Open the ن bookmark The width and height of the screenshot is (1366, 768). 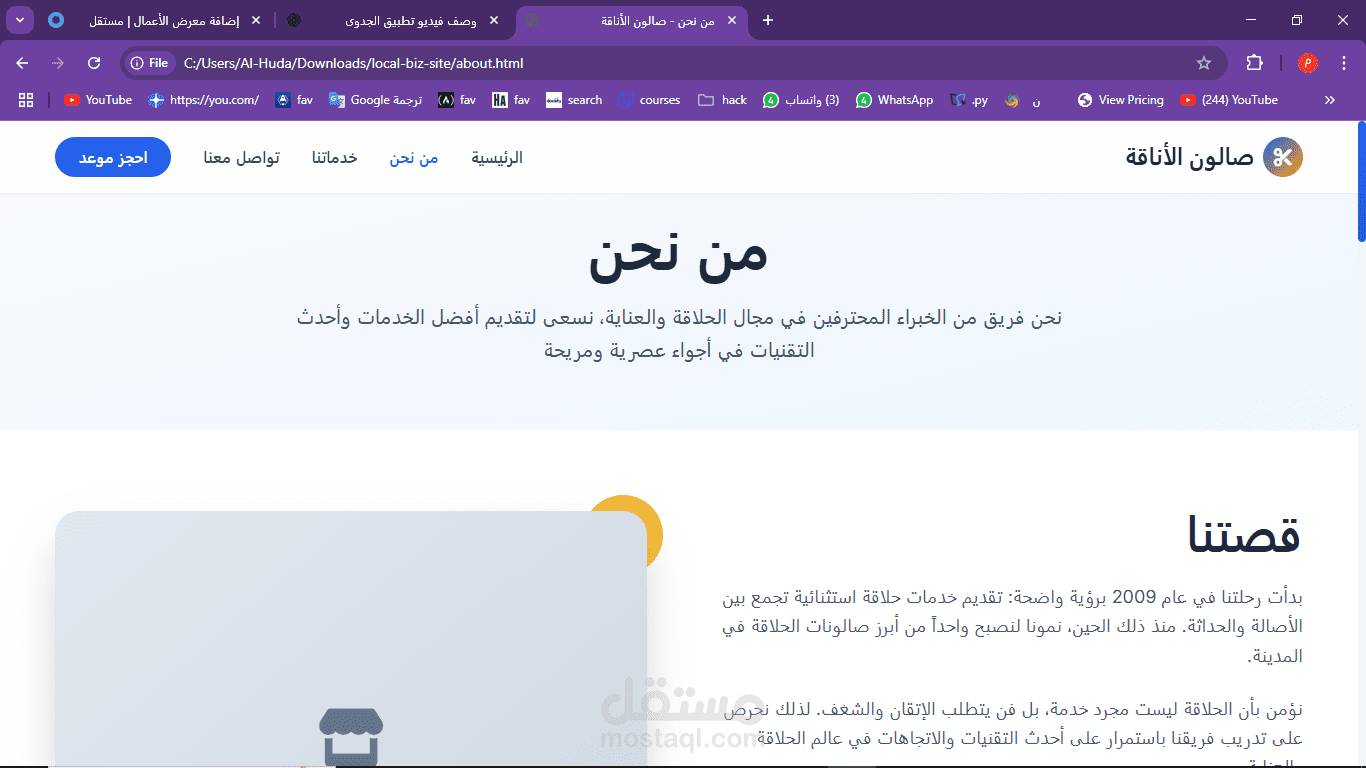pos(1023,100)
